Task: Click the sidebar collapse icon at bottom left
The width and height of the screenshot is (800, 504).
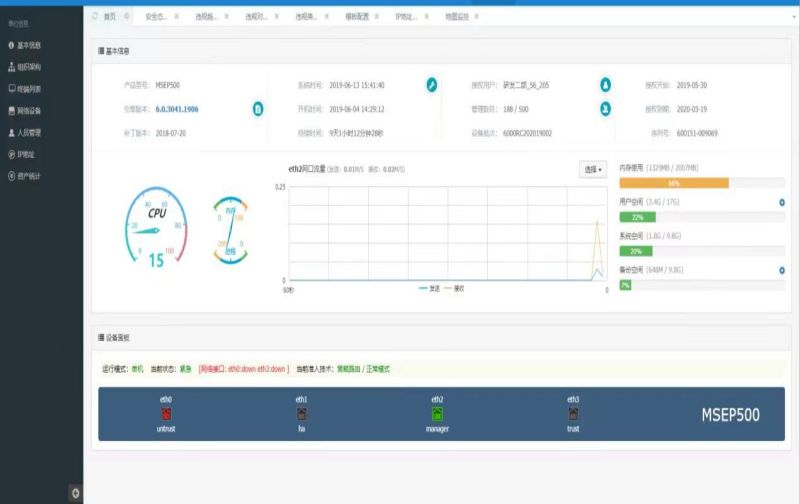Action: click(76, 493)
